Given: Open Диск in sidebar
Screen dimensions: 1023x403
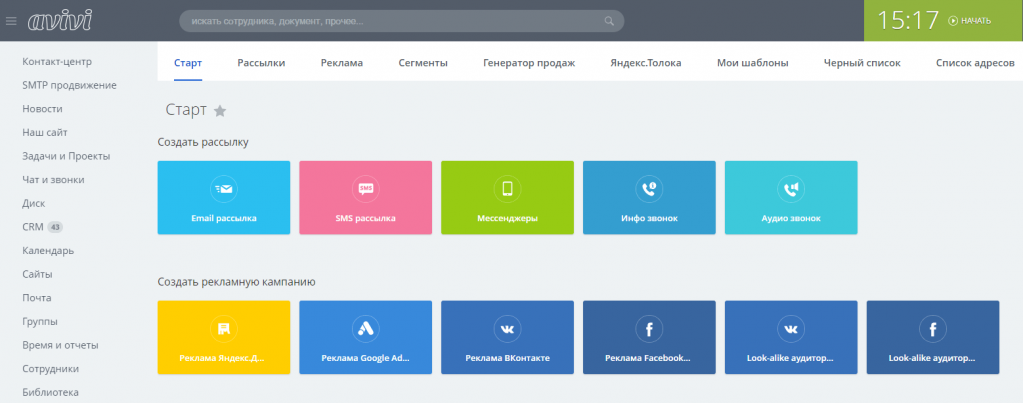Looking at the screenshot, I should coord(34,203).
